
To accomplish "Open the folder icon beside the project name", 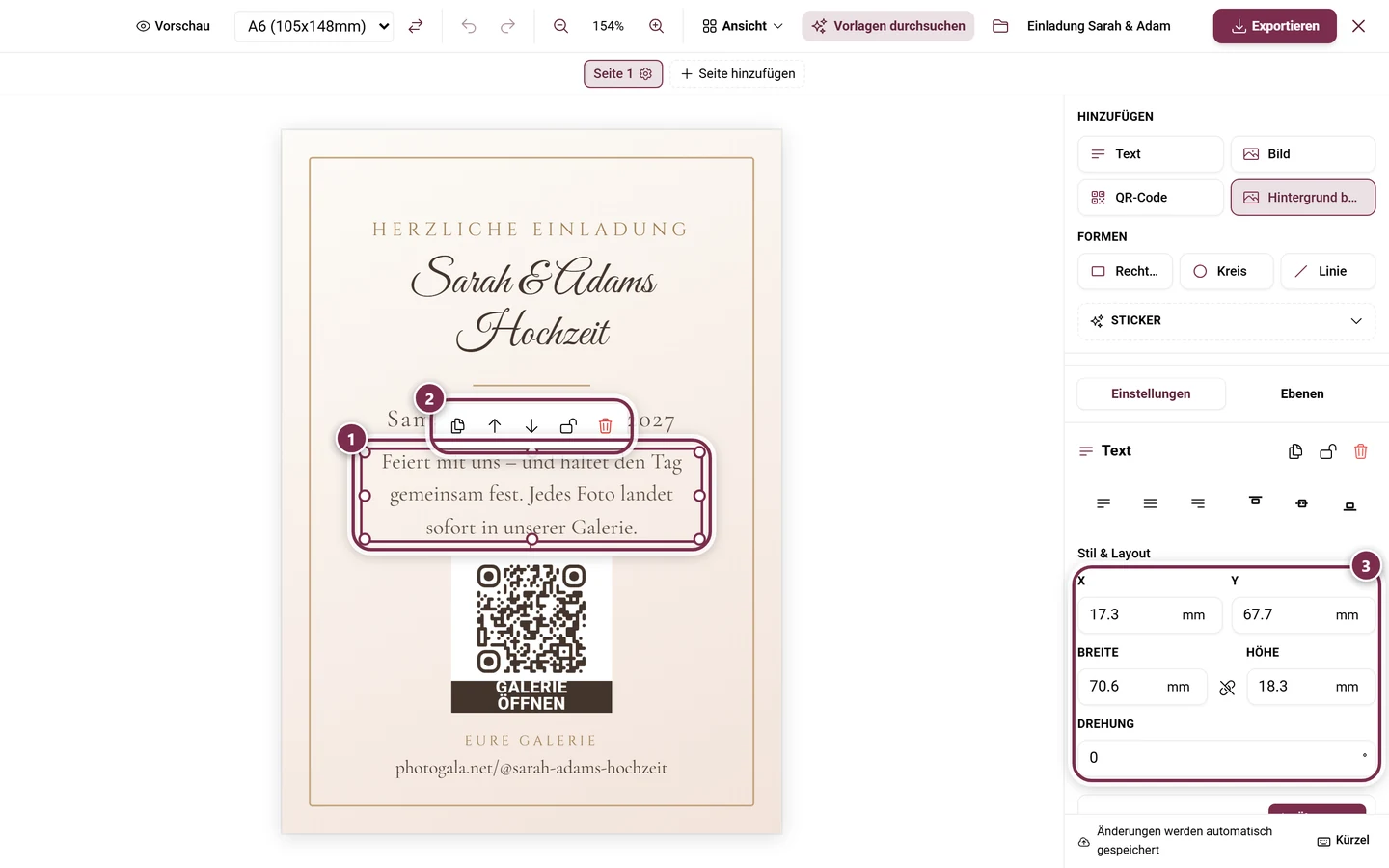I will (1000, 26).
